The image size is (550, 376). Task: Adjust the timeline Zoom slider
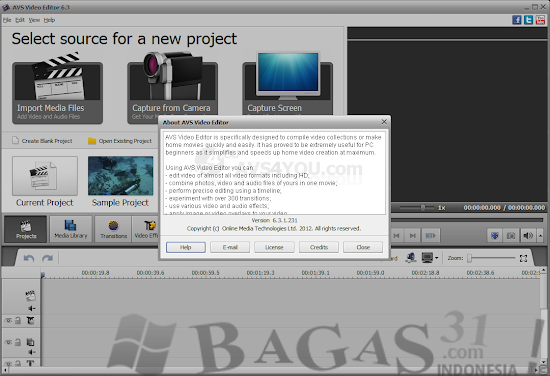(x=491, y=258)
